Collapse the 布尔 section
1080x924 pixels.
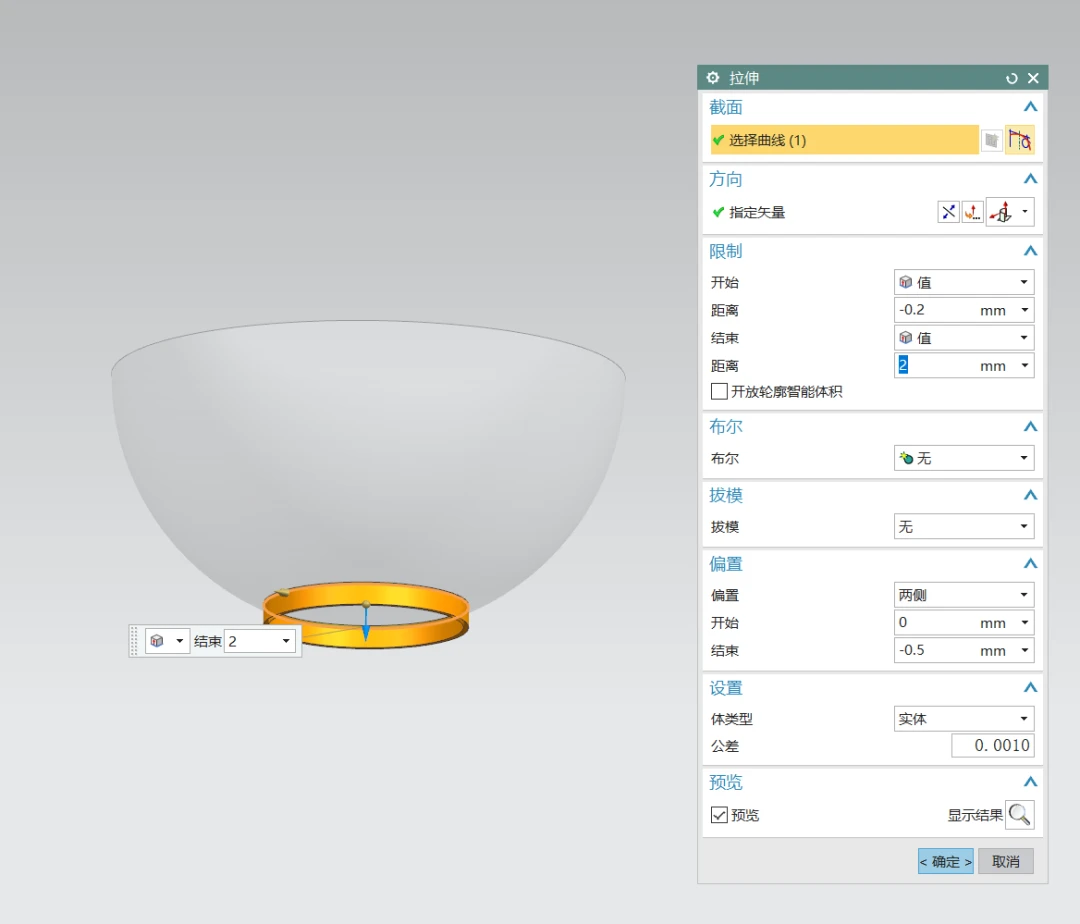coord(1030,427)
